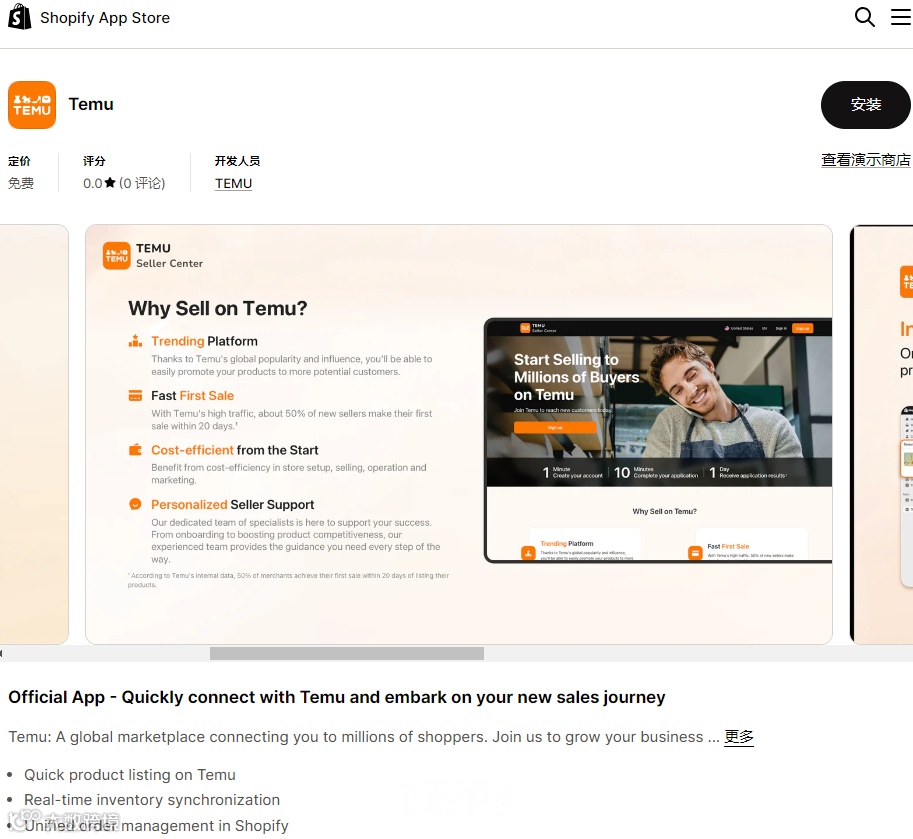Image resolution: width=913 pixels, height=839 pixels.
Task: Click the Temu app name heading
Action: point(91,104)
